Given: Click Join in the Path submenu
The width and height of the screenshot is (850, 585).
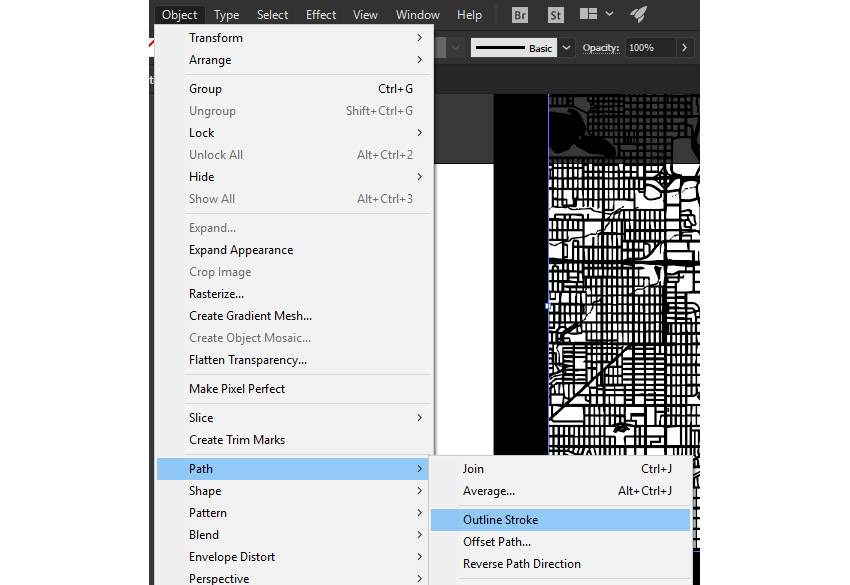Looking at the screenshot, I should [x=473, y=469].
